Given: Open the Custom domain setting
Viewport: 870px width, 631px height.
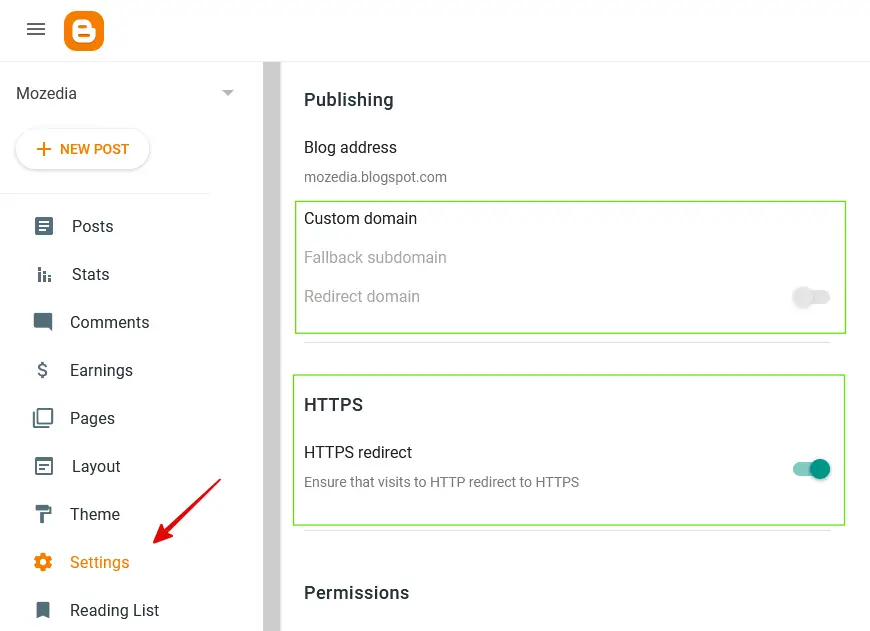Looking at the screenshot, I should click(x=360, y=218).
